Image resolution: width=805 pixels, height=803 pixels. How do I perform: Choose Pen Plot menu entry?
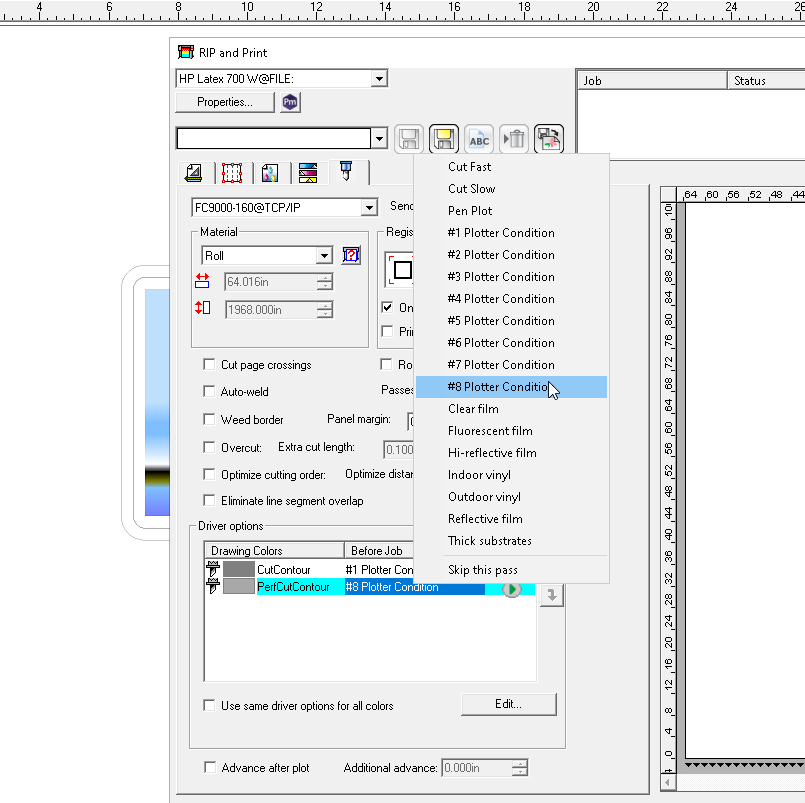pyautogui.click(x=511, y=211)
